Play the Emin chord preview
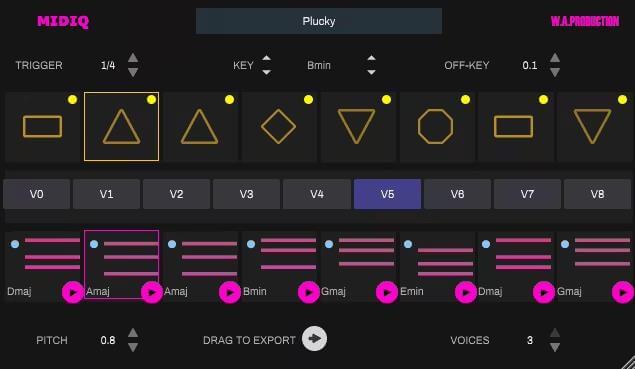 click(465, 292)
